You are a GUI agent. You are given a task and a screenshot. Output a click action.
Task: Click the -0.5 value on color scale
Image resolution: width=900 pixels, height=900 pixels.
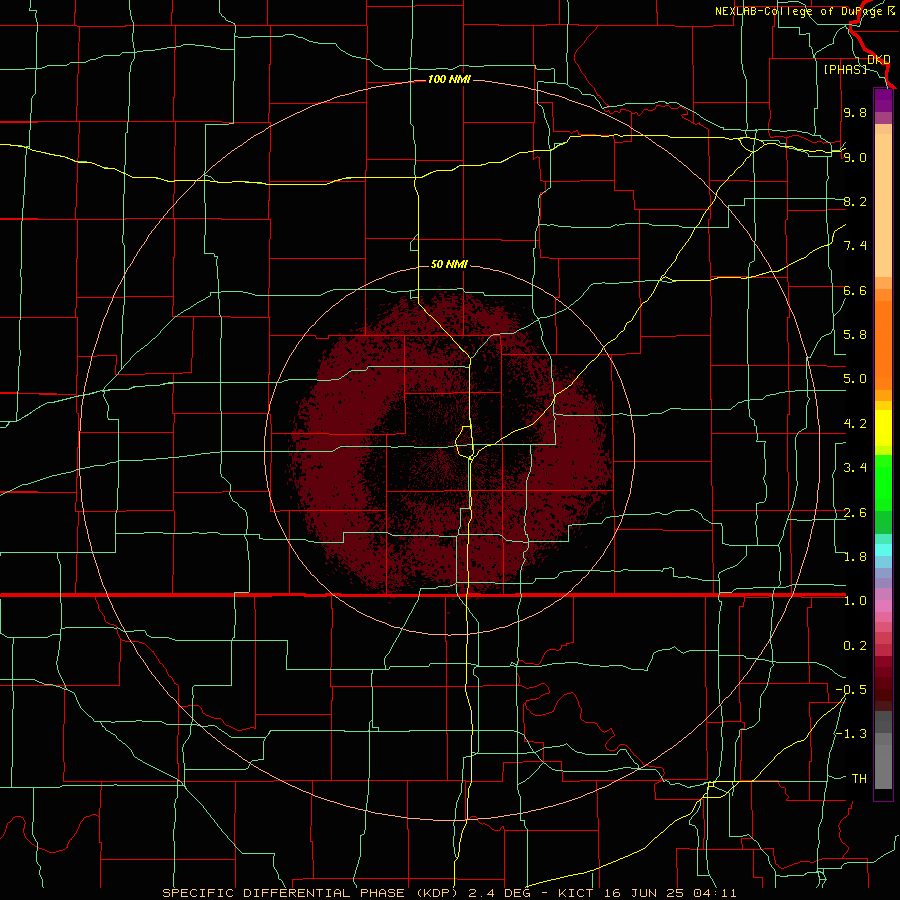click(x=851, y=690)
